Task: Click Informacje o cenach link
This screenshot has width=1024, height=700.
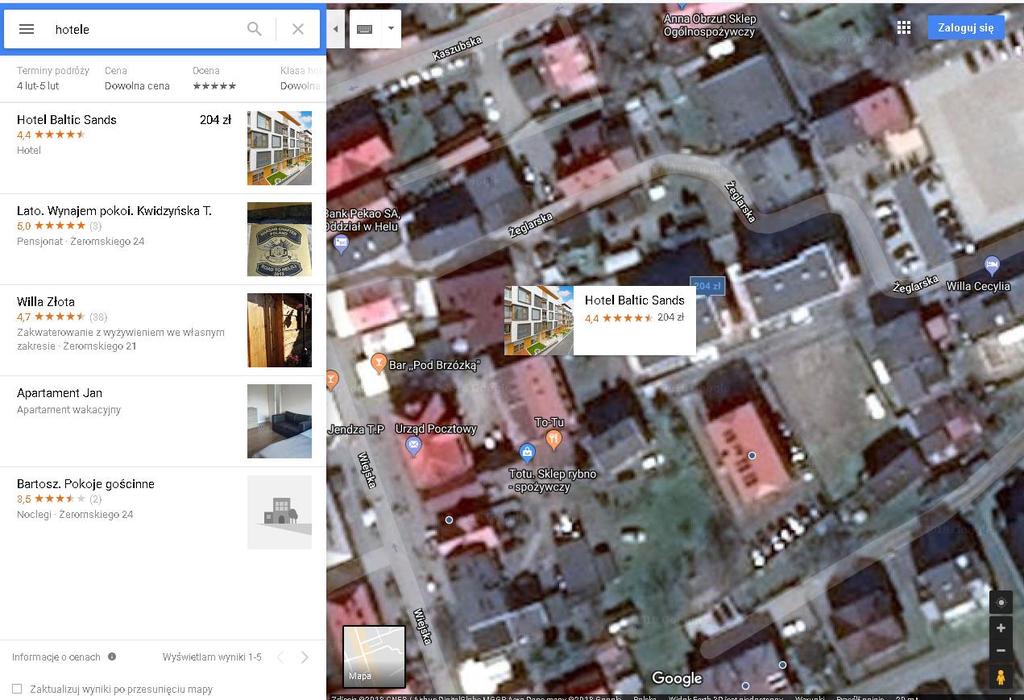Action: (x=56, y=657)
